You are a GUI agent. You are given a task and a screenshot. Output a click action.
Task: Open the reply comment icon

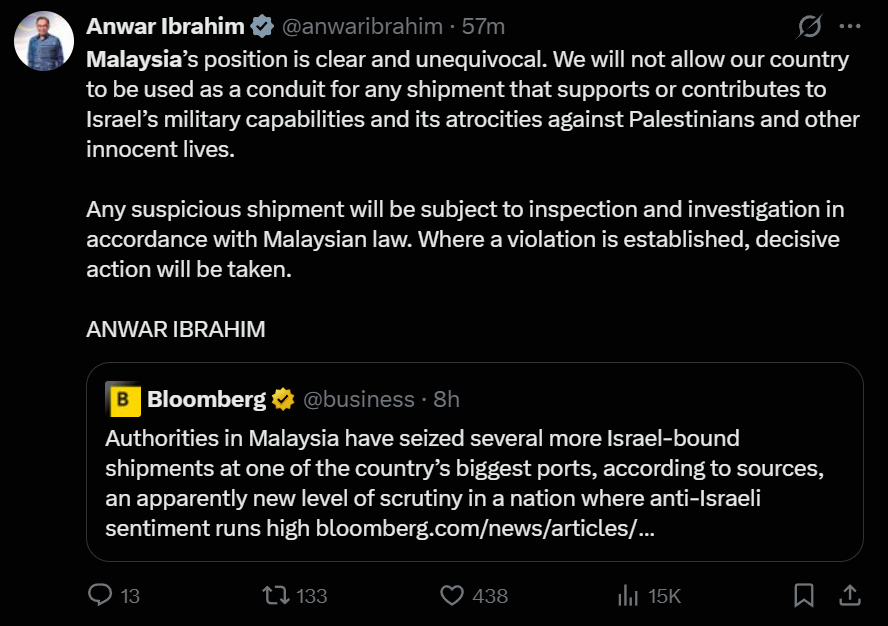coord(101,595)
